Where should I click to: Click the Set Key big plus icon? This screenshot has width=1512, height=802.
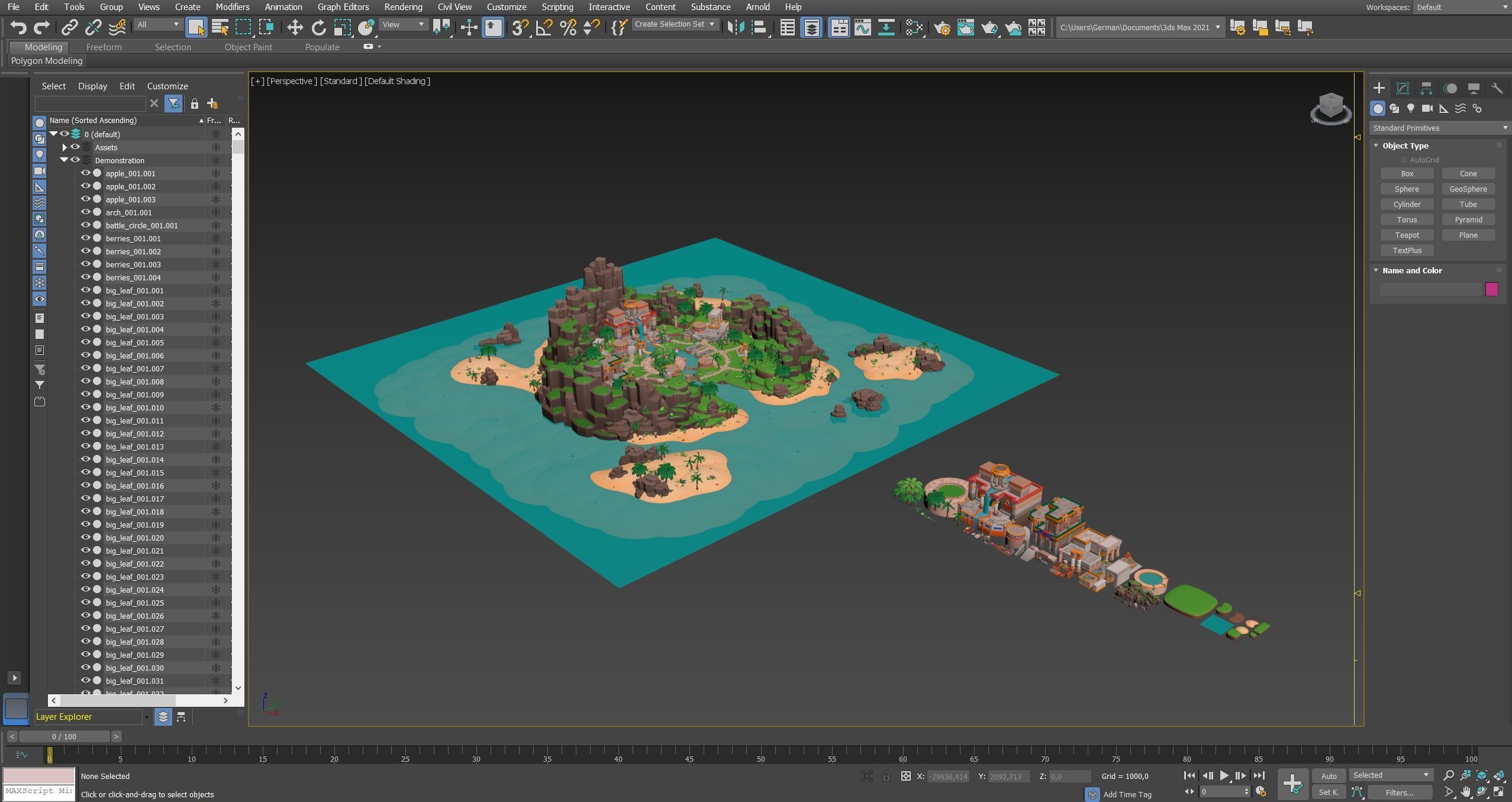click(1292, 784)
